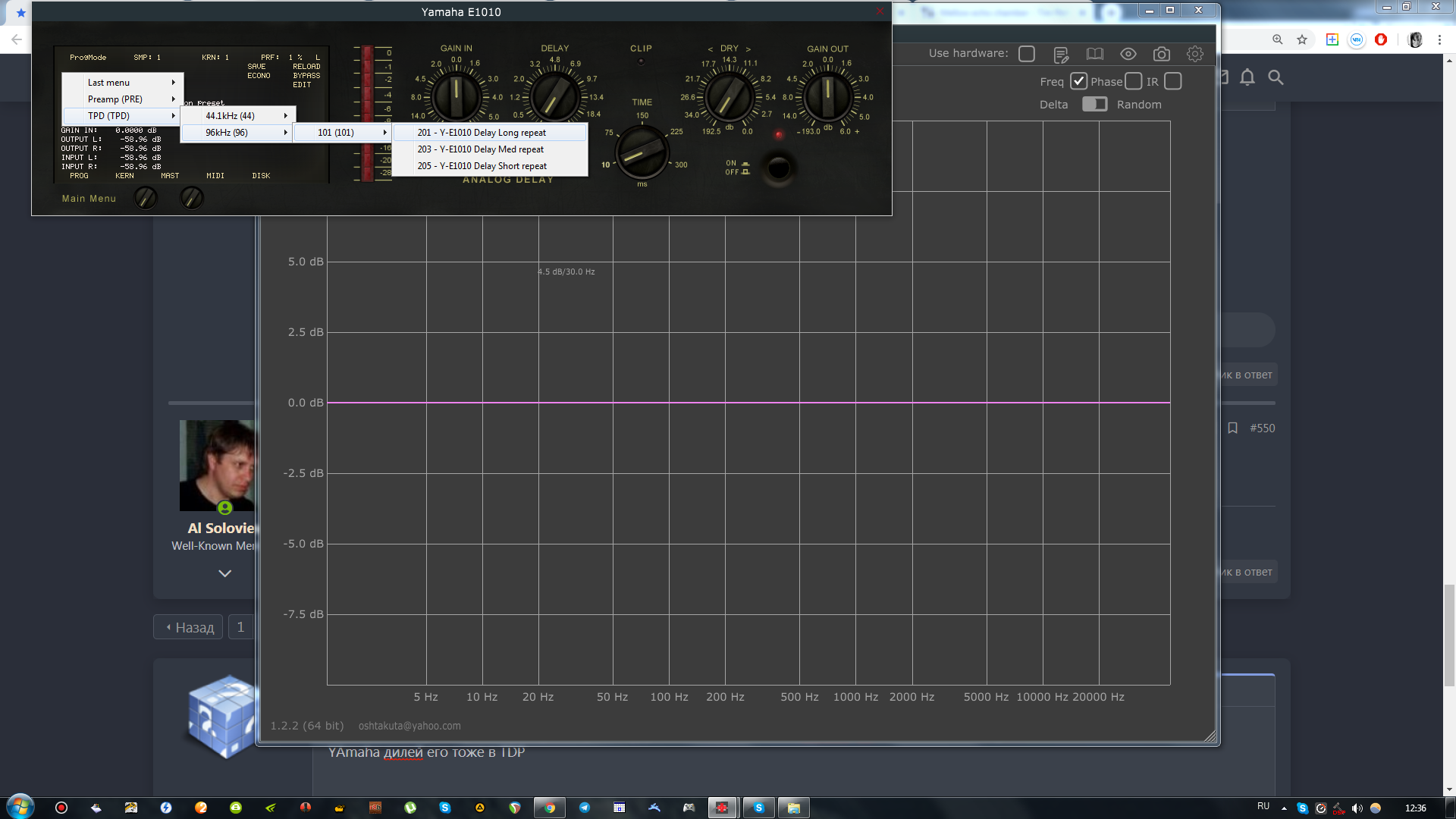Enable the Phase checkbox
The height and width of the screenshot is (819, 1456).
1133,81
